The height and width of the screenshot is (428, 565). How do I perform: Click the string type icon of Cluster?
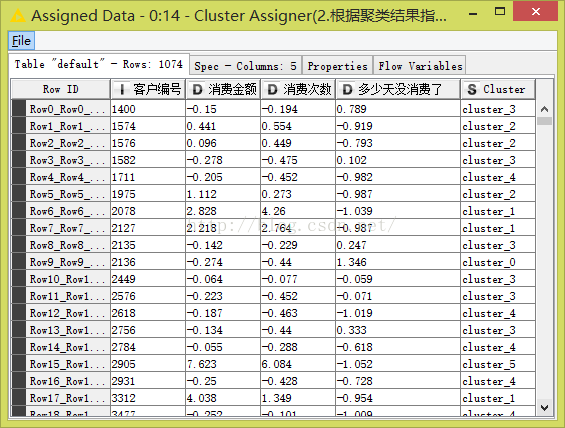(472, 89)
